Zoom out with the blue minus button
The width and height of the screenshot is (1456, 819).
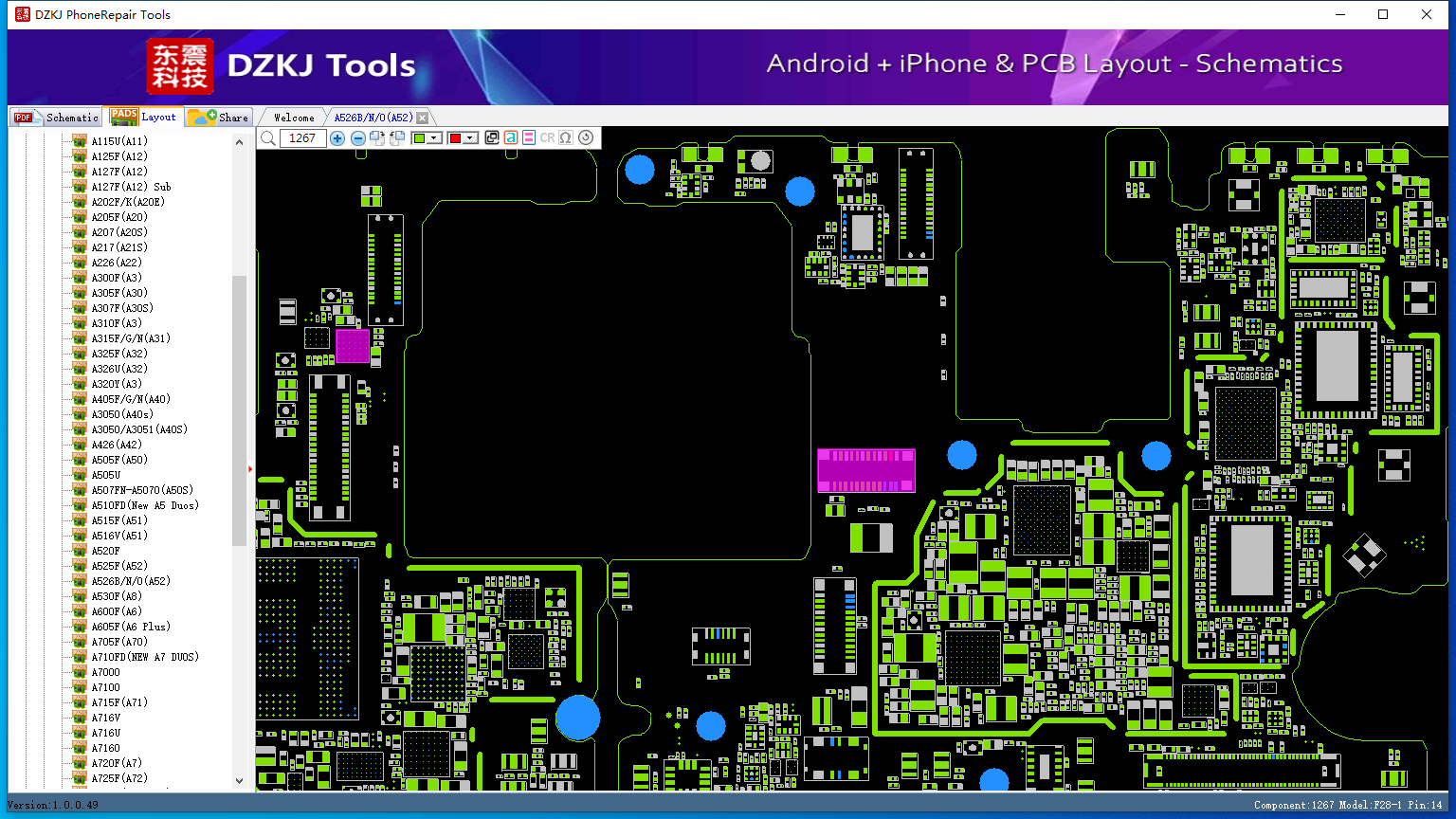357,138
